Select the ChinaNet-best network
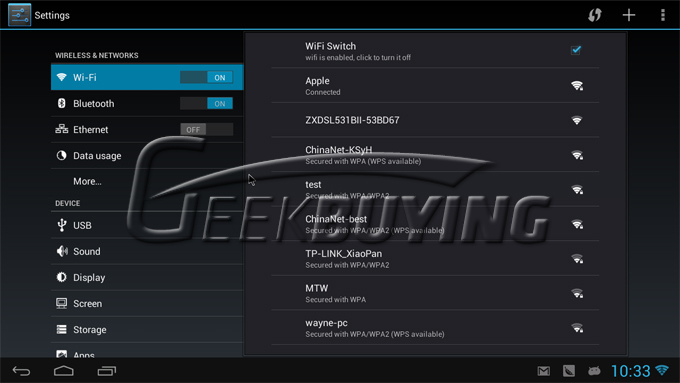This screenshot has height=383, width=680. [435, 224]
